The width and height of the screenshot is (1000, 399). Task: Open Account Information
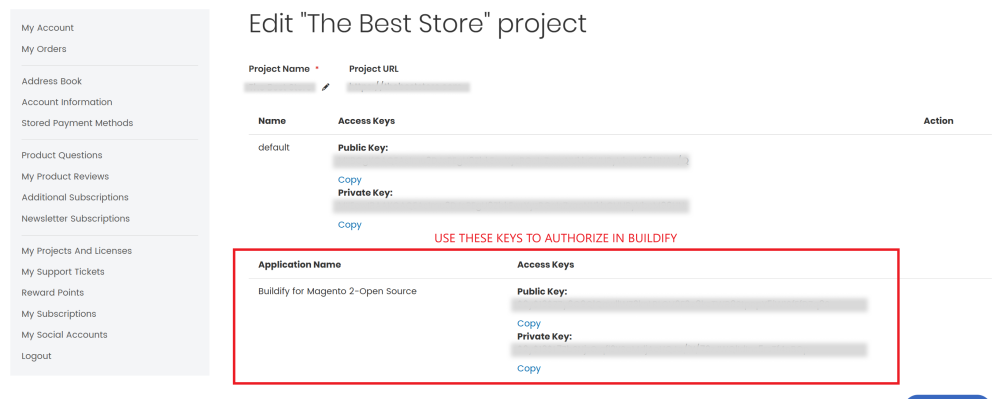coord(66,102)
